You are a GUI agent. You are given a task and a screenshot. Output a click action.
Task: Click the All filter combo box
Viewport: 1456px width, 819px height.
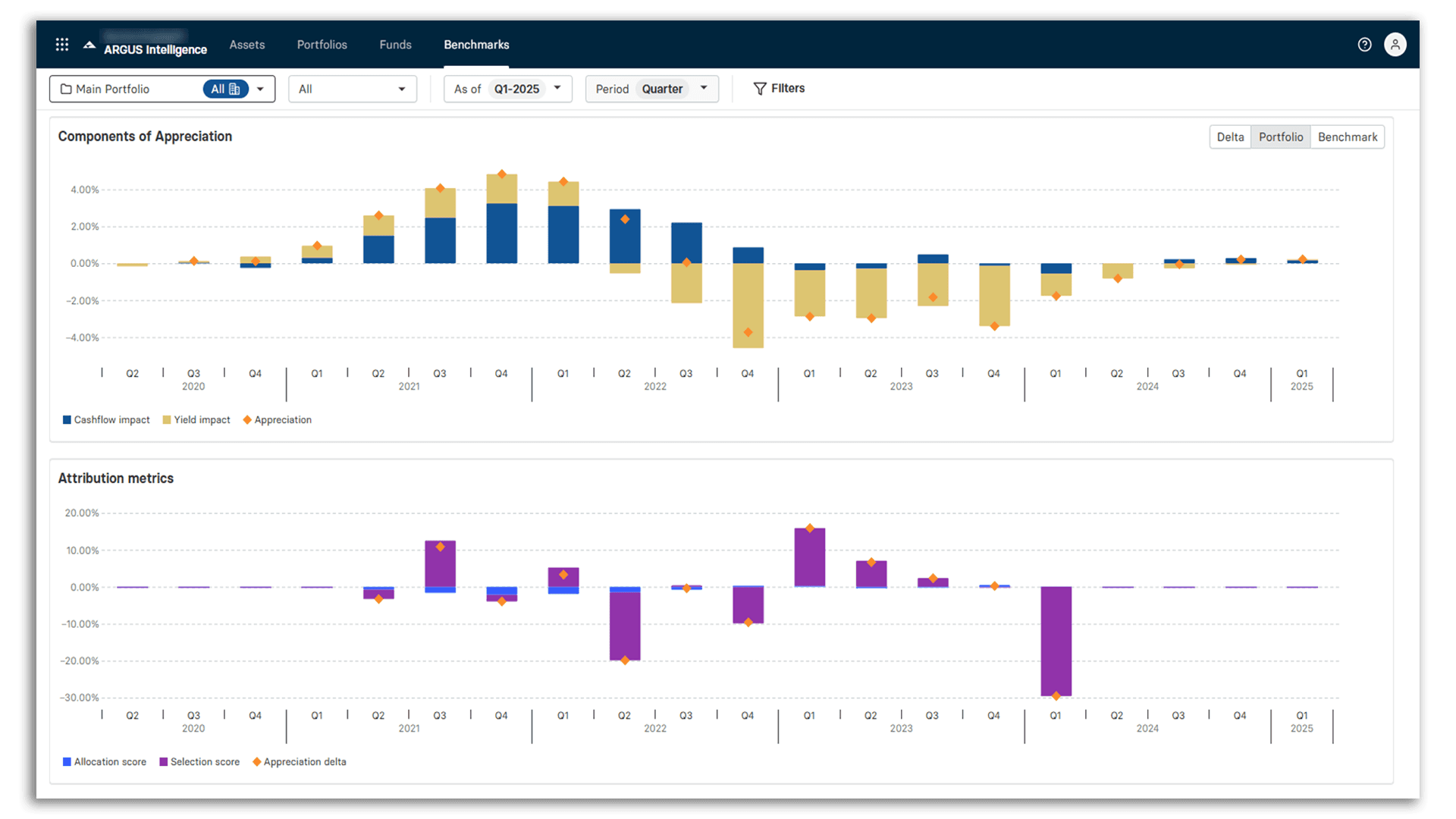coord(352,89)
